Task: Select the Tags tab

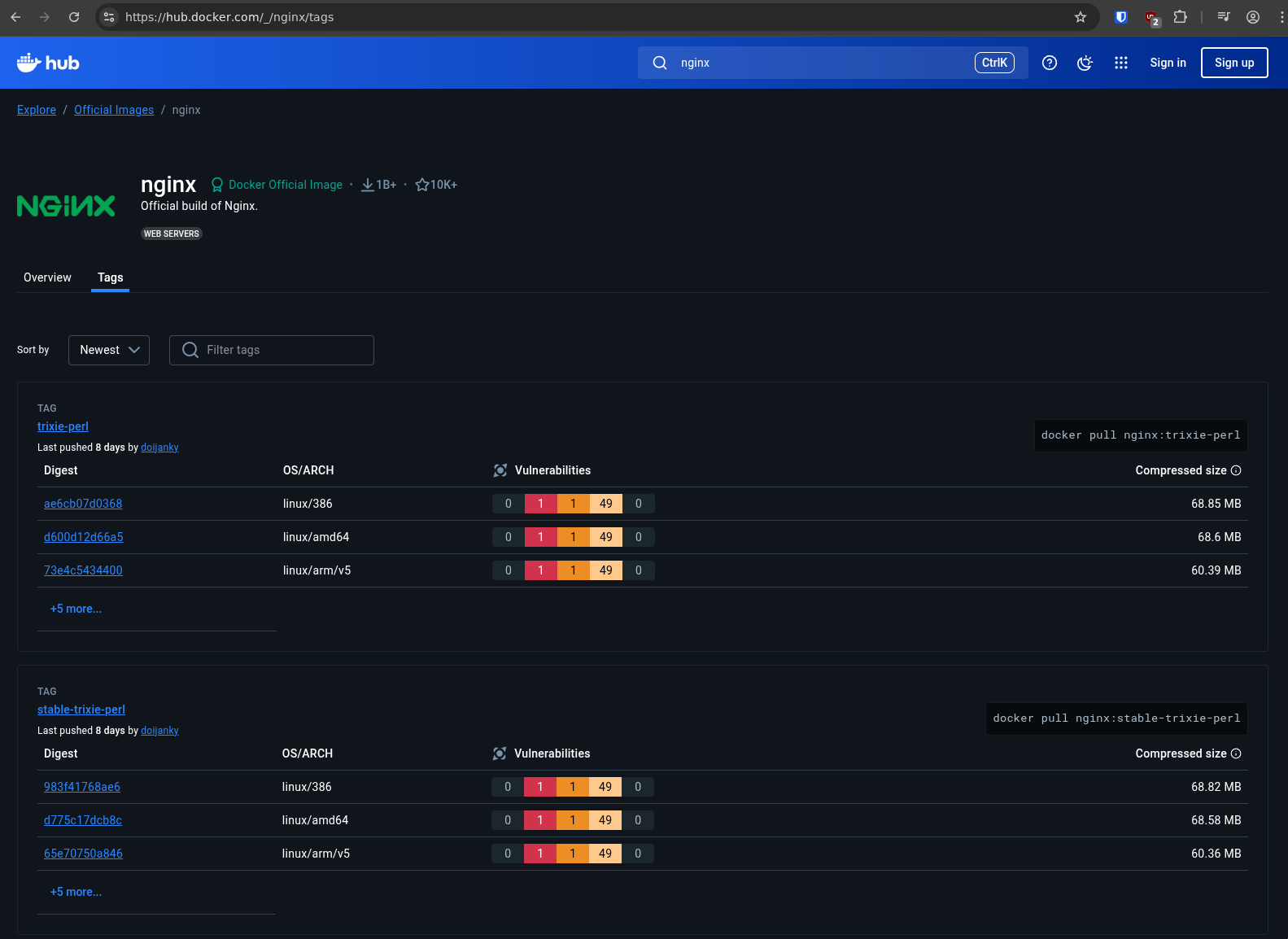Action: click(x=111, y=277)
